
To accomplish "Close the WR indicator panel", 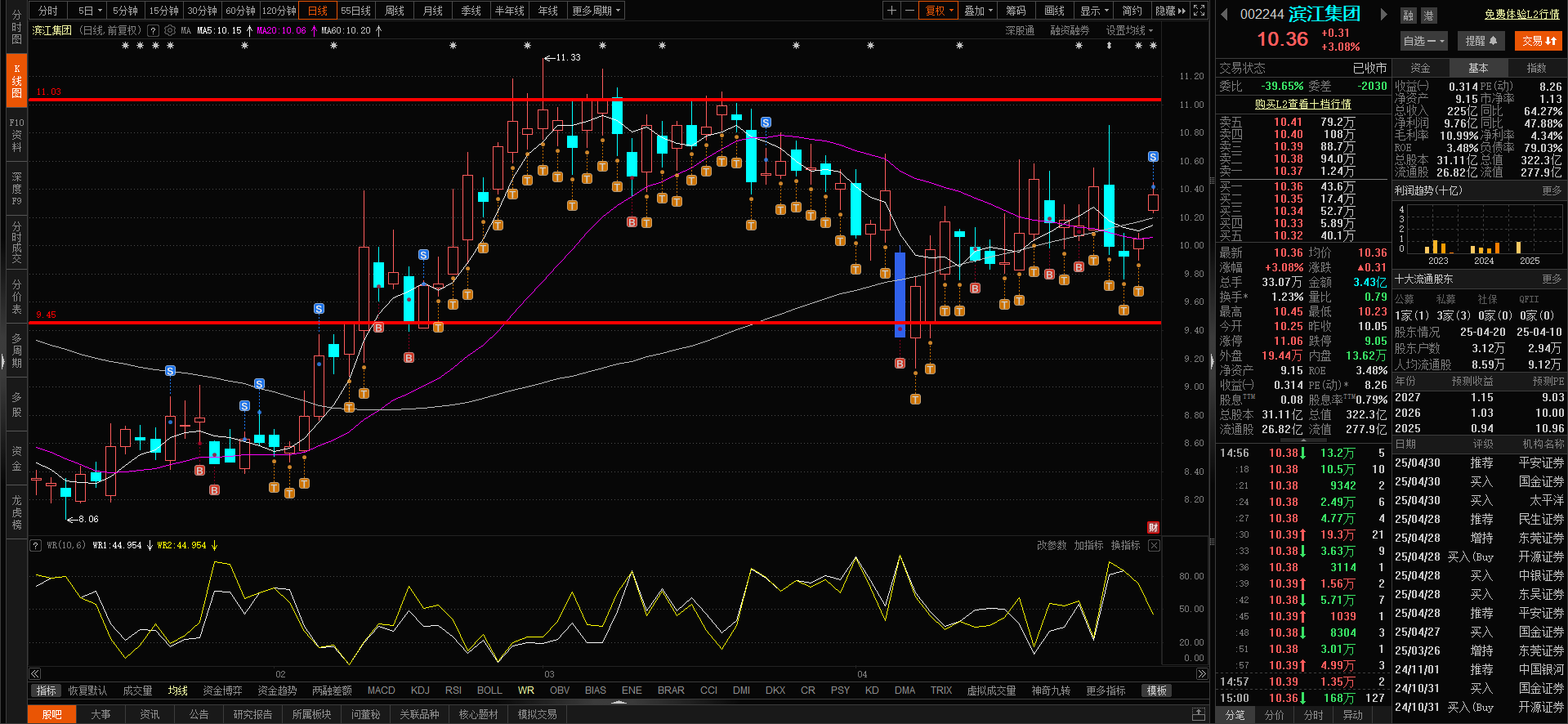I will (1154, 545).
